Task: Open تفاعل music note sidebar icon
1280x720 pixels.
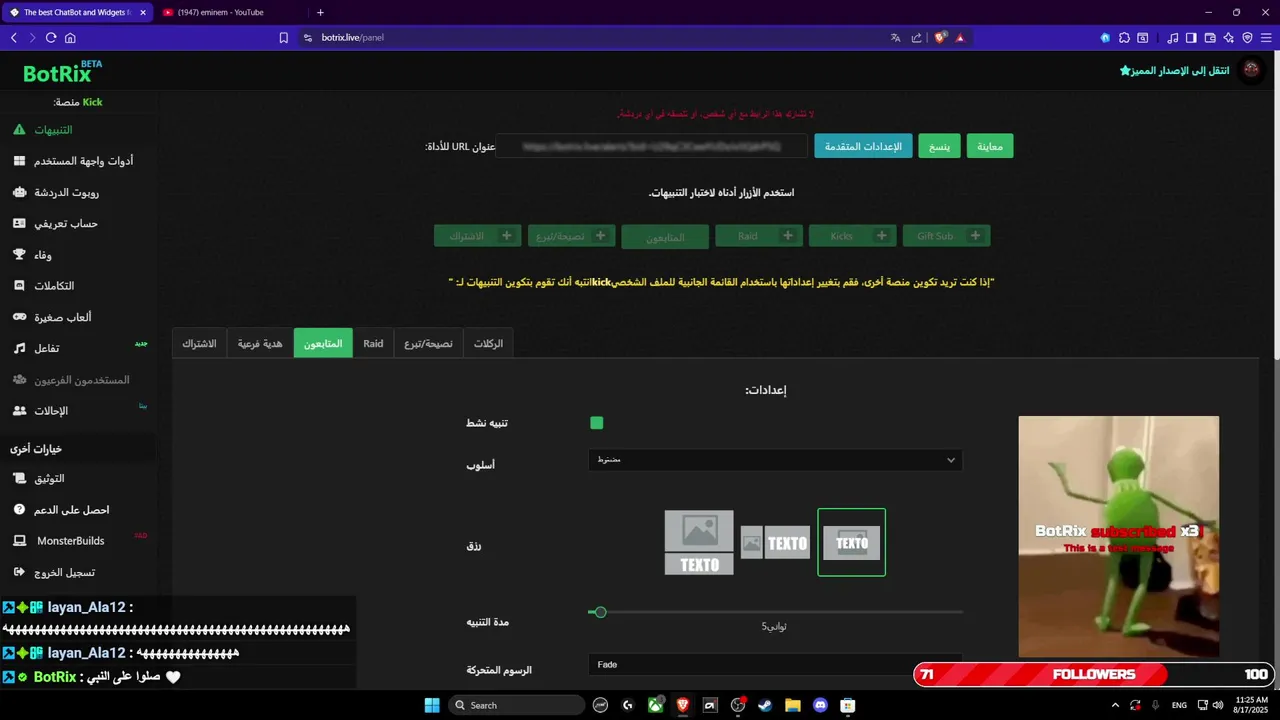Action: pyautogui.click(x=19, y=348)
